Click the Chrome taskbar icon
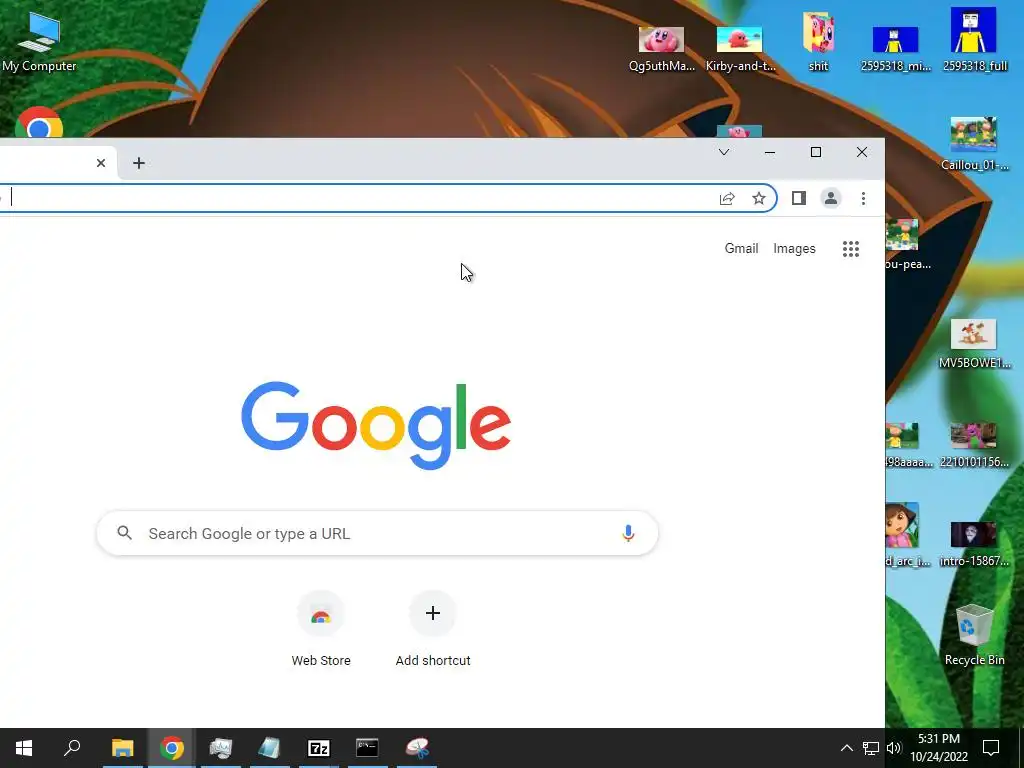The width and height of the screenshot is (1024, 768). 172,748
